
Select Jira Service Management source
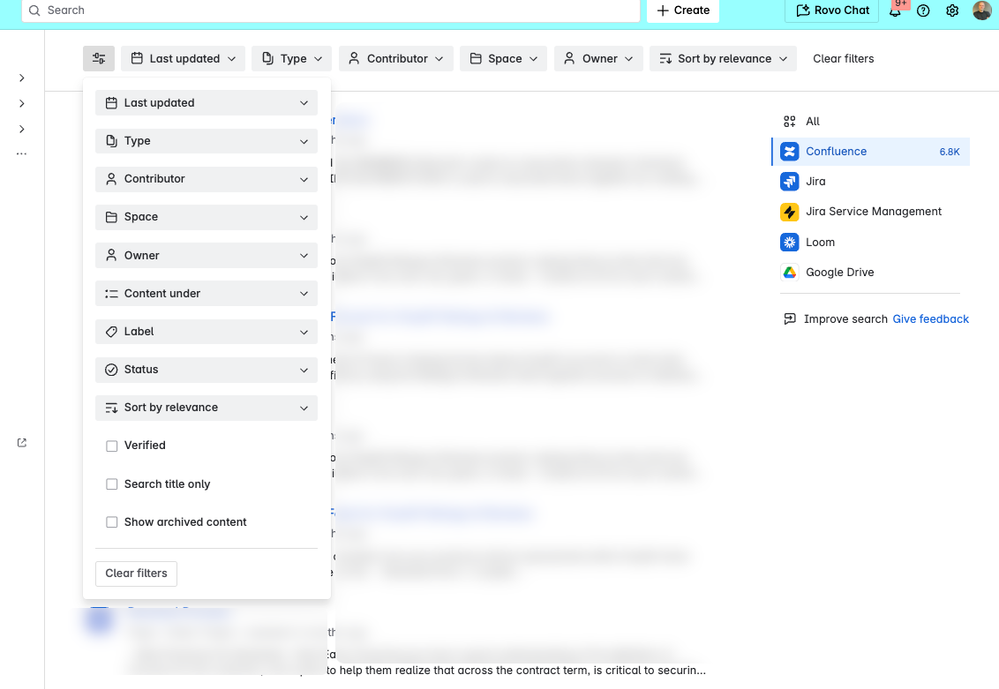870,212
